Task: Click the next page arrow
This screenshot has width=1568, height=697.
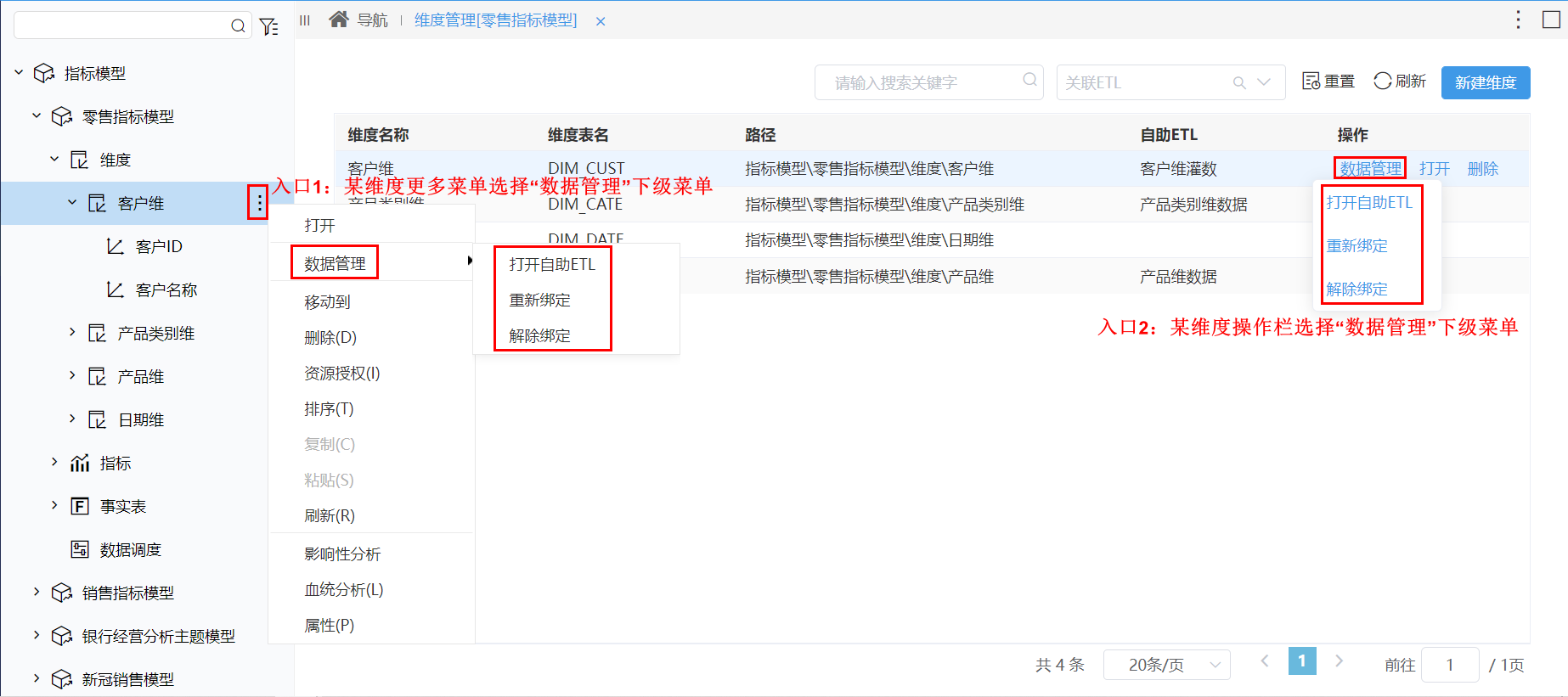Action: 1340,660
